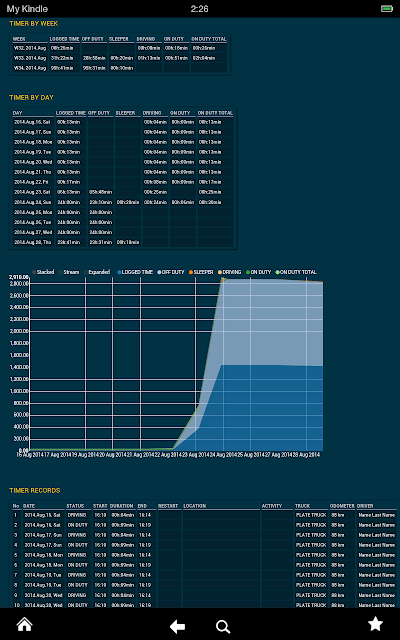Open search with the magnifier icon
Screen dimensions: 400x640
(223, 627)
